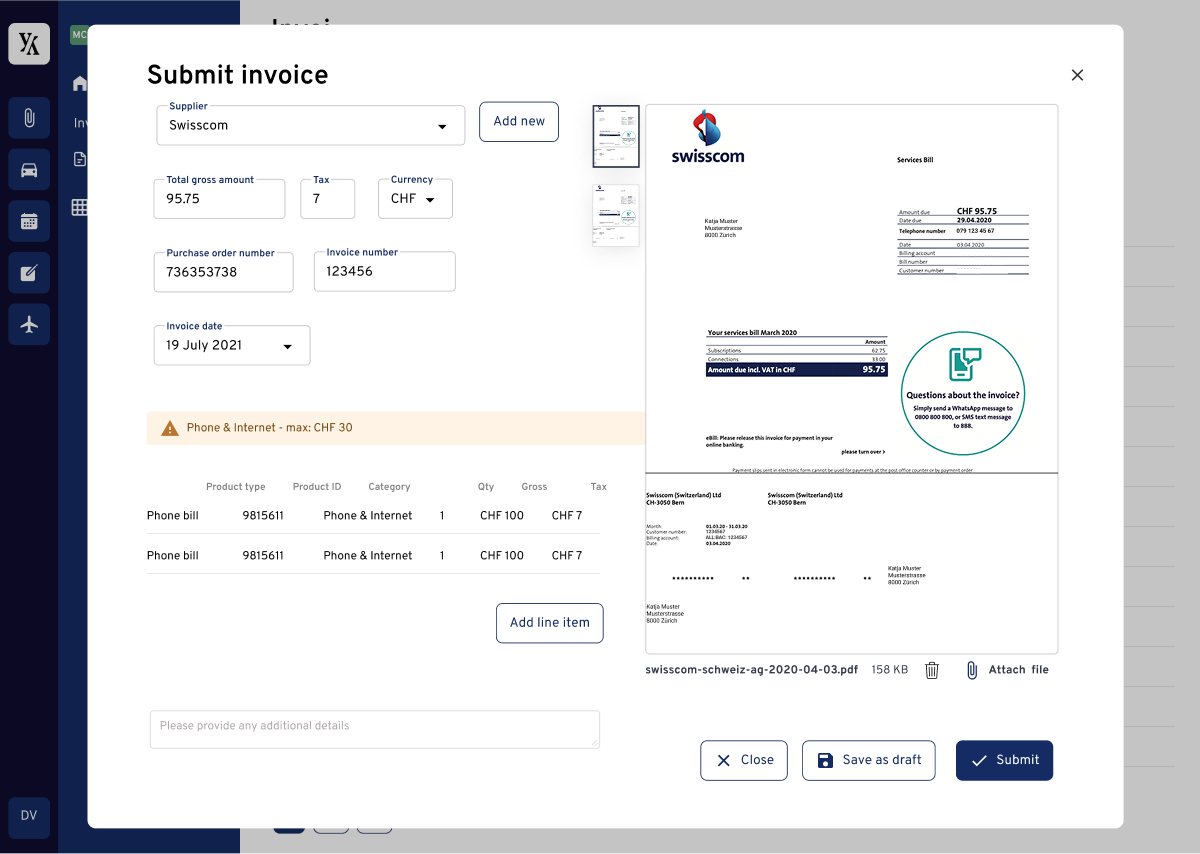Open the DV avatar at the bottom left

[x=28, y=817]
